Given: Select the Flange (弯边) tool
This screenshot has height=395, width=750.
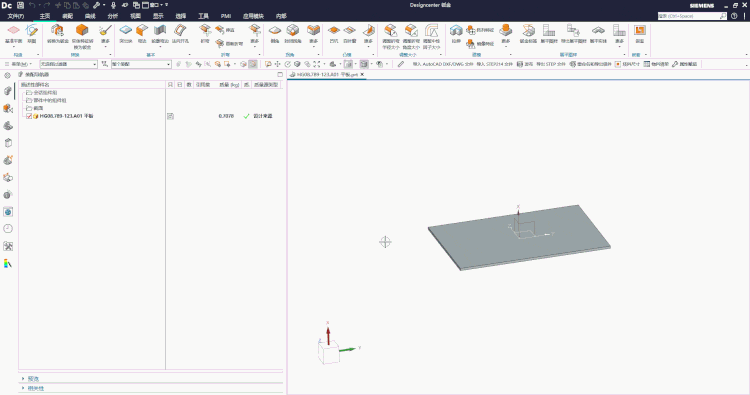Looking at the screenshot, I should (142, 33).
